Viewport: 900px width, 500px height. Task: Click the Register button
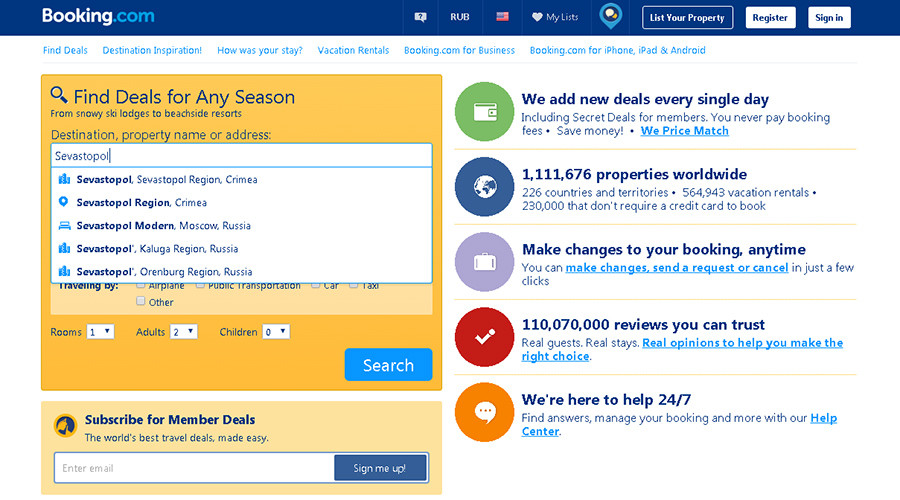[x=770, y=17]
